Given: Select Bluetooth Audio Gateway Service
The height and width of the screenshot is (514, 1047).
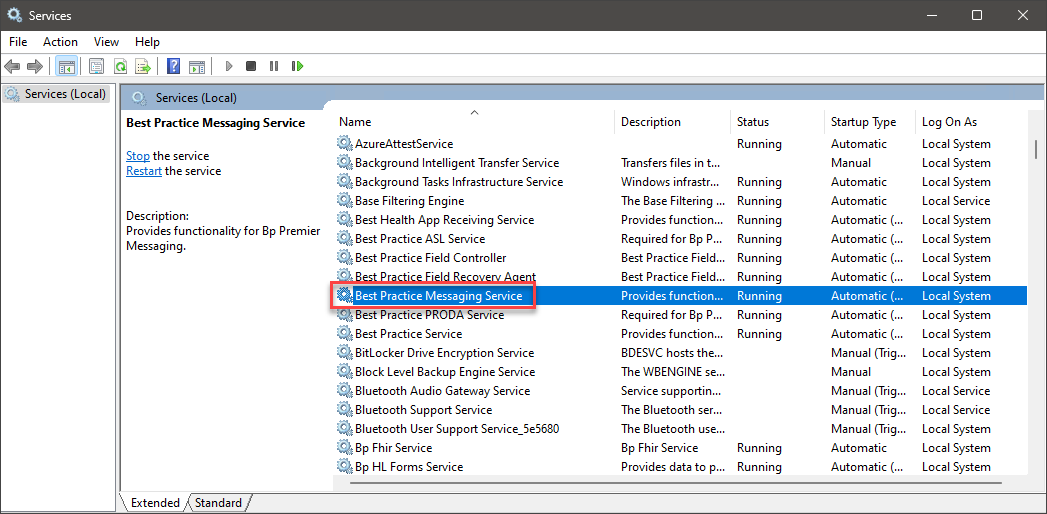Looking at the screenshot, I should tap(442, 391).
